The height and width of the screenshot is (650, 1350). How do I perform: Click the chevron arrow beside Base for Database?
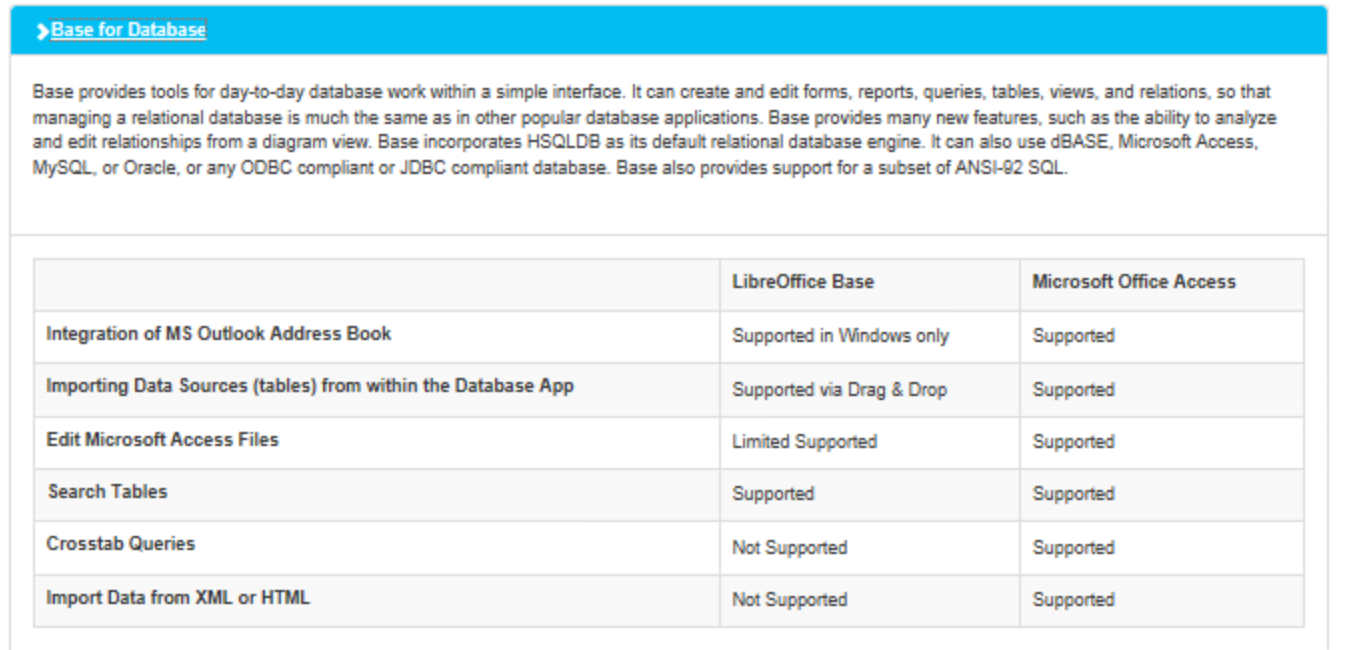tap(42, 32)
